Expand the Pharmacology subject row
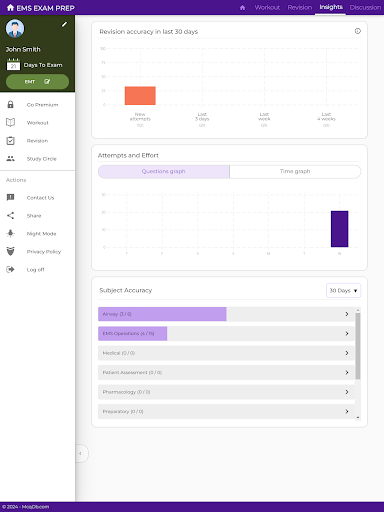Image resolution: width=384 pixels, height=512 pixels. pyautogui.click(x=226, y=392)
